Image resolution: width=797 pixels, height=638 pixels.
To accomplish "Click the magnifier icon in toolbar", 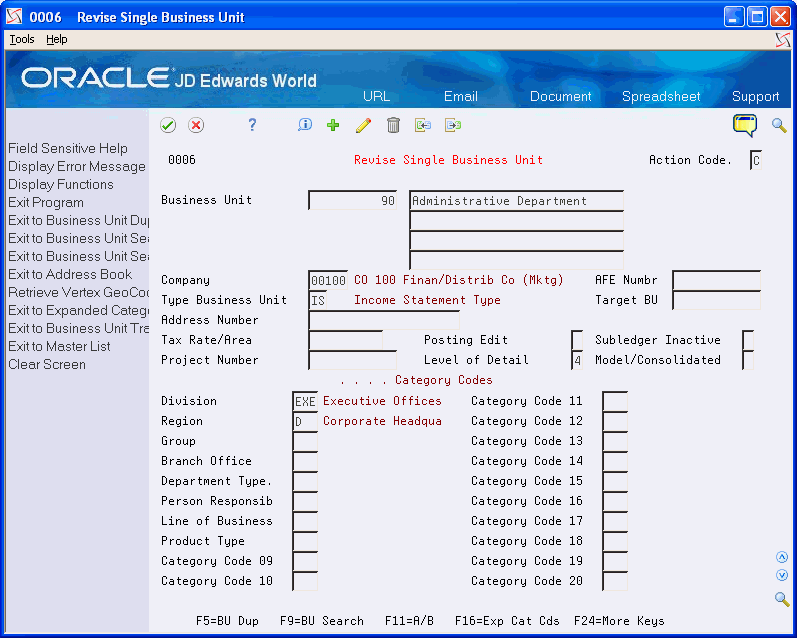I will click(x=779, y=125).
